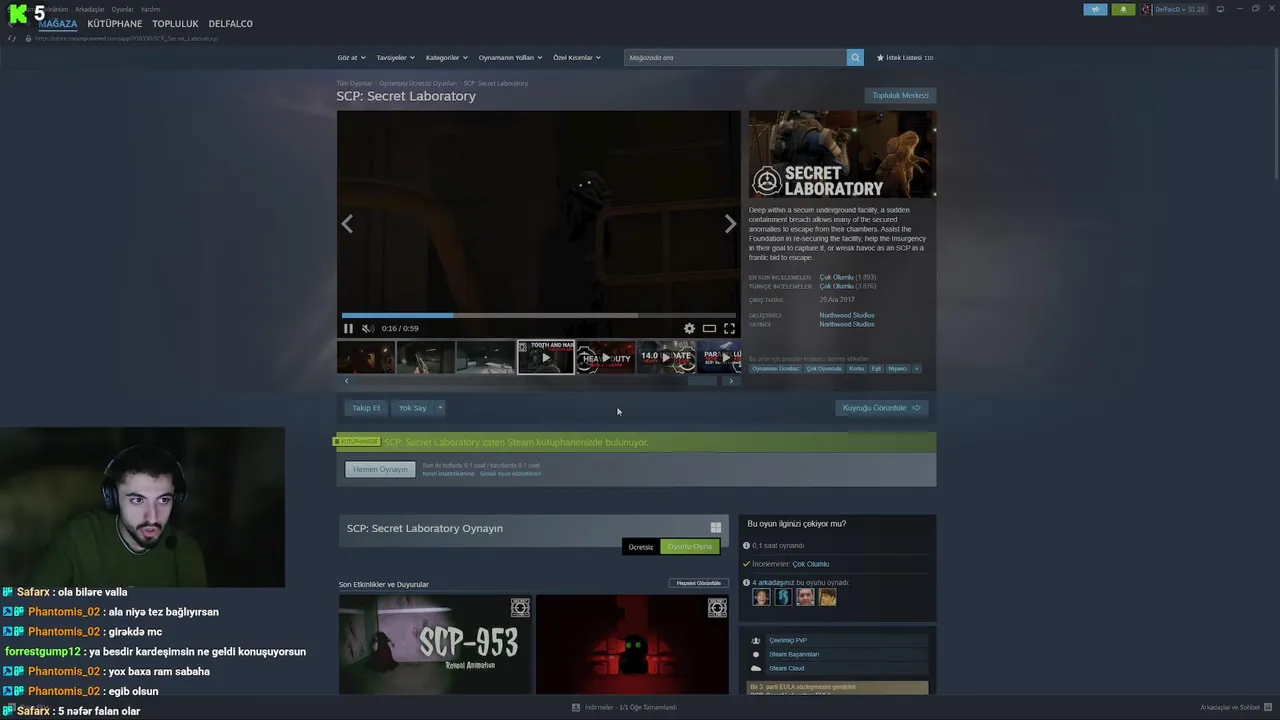Click the Hemen Oynayın button
This screenshot has height=720, width=1280.
click(380, 469)
